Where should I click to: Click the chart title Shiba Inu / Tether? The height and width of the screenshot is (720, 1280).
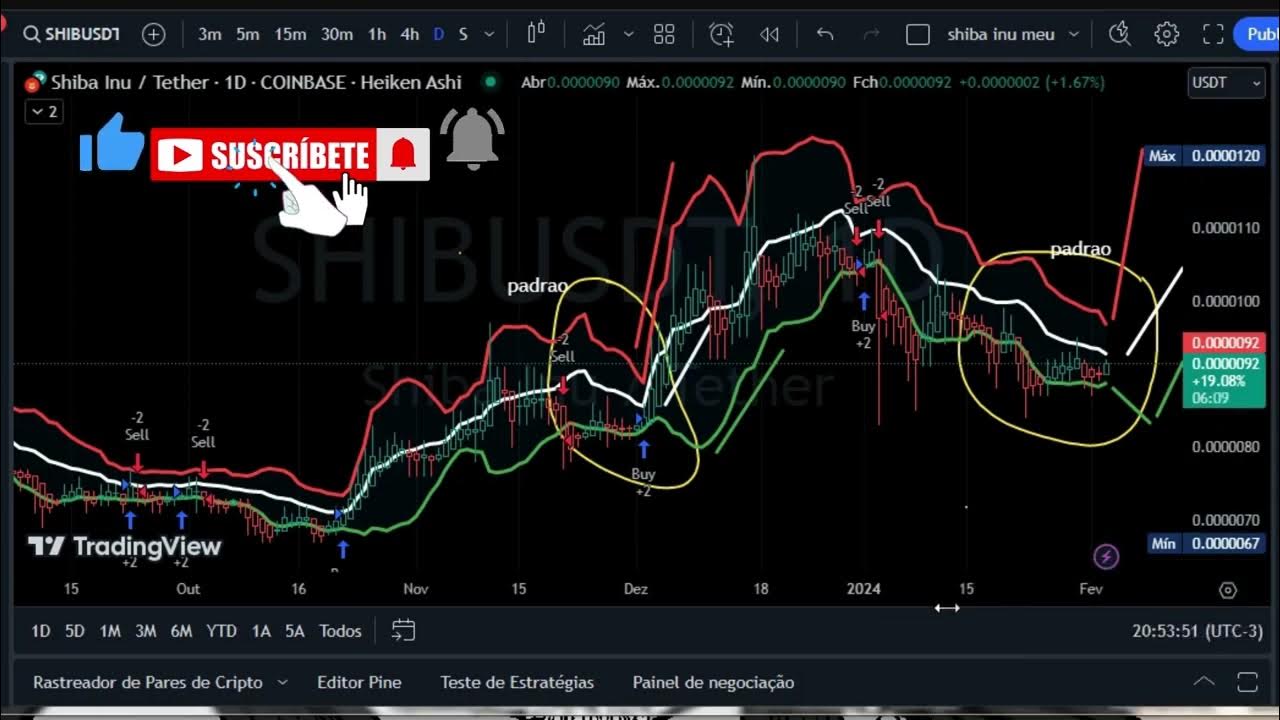pos(129,82)
